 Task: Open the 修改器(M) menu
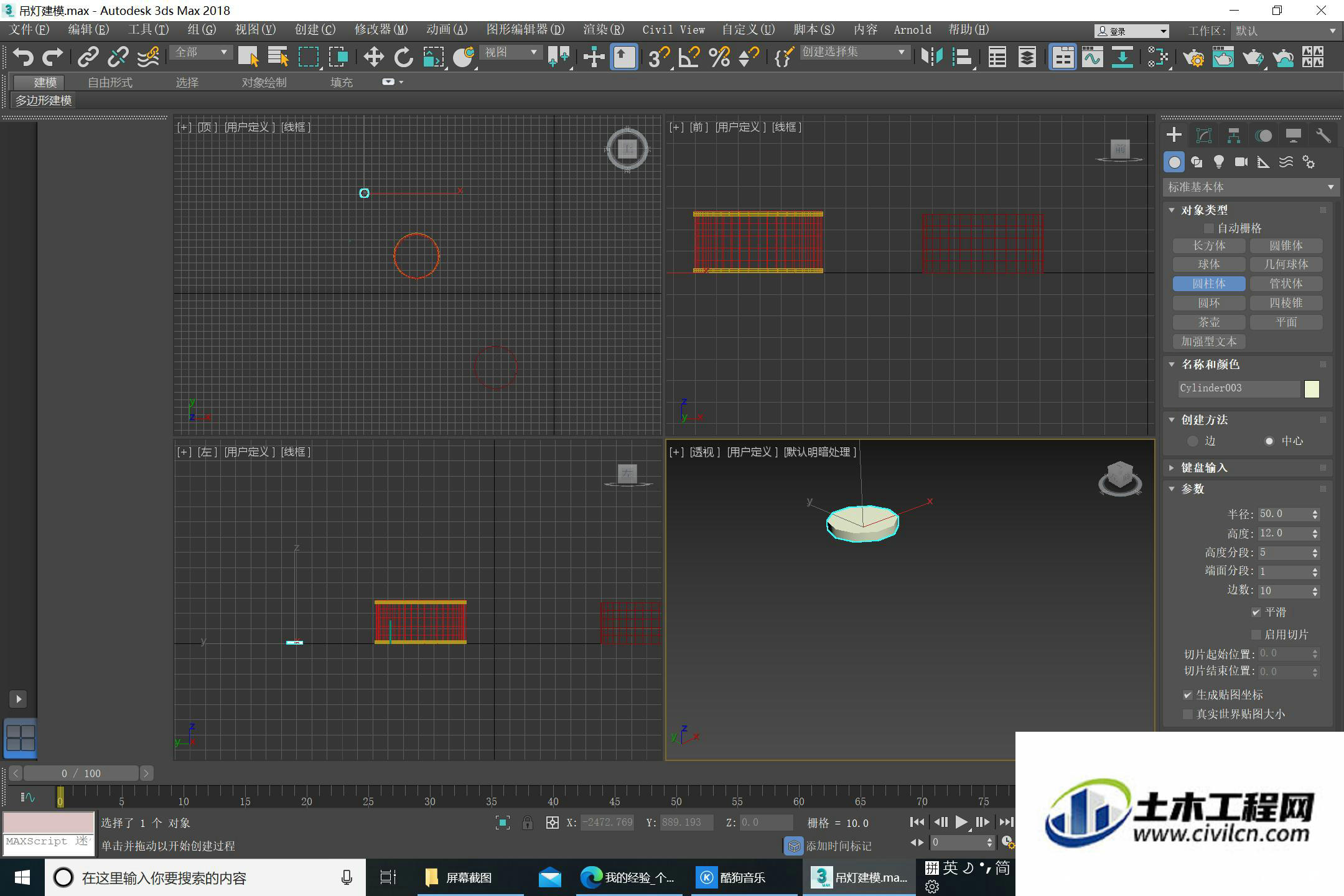coord(381,30)
